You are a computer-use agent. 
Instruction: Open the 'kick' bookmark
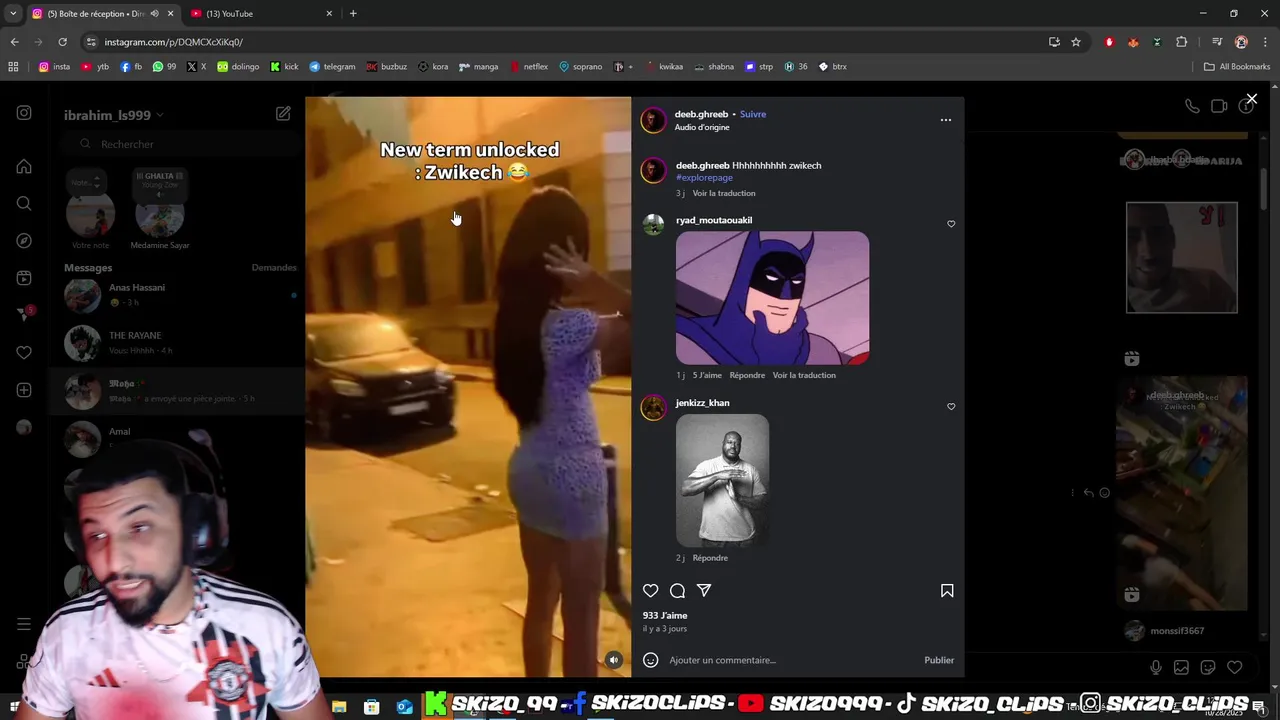pyautogui.click(x=284, y=67)
